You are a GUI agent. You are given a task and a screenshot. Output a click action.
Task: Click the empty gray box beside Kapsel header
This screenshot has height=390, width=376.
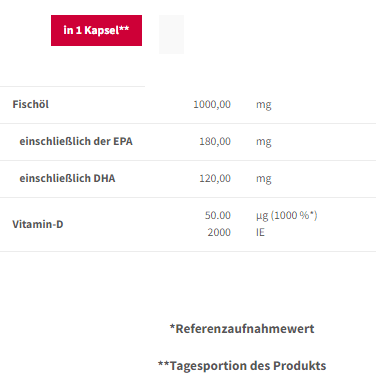point(171,34)
